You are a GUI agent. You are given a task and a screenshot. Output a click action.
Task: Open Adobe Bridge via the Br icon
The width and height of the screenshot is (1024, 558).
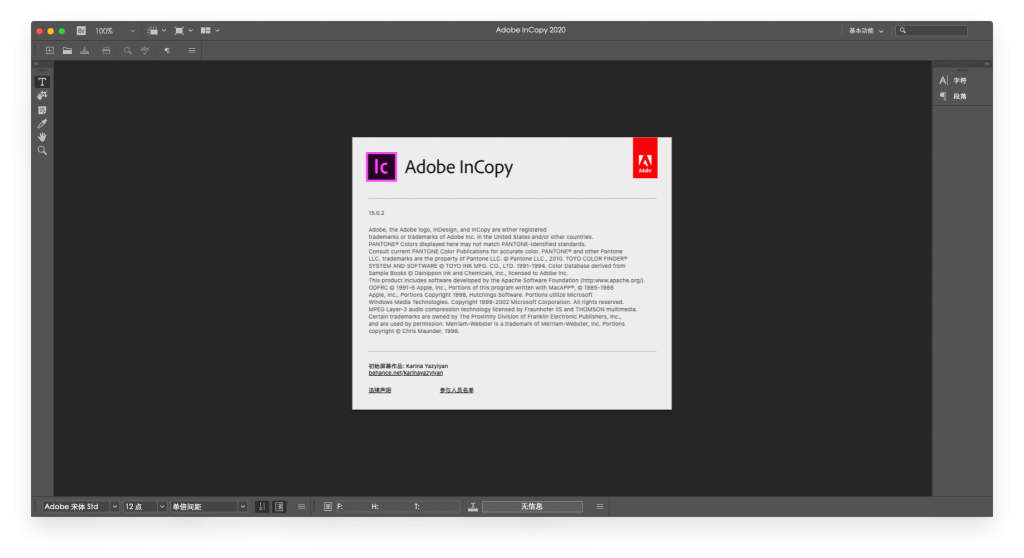tap(81, 31)
